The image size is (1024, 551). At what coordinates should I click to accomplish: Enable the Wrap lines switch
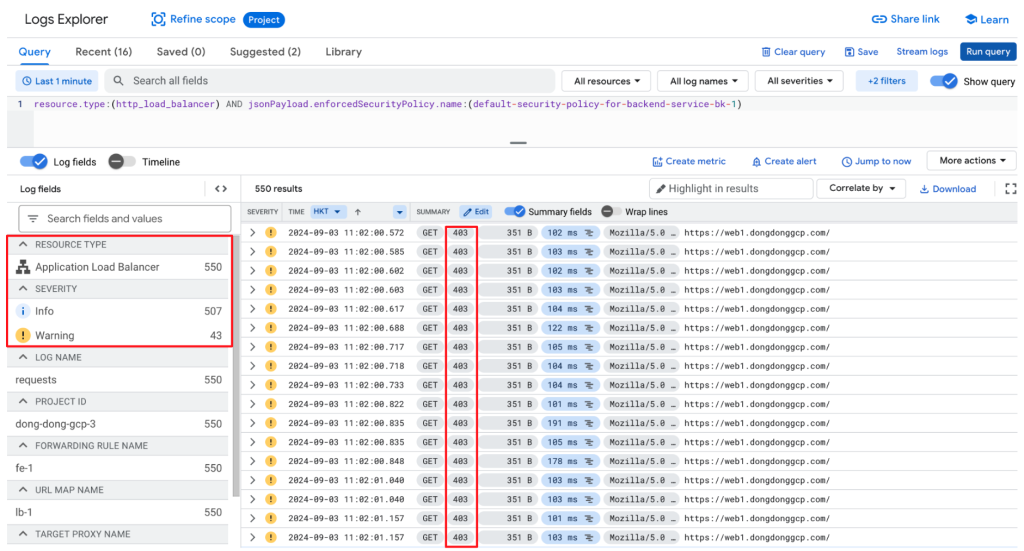611,212
